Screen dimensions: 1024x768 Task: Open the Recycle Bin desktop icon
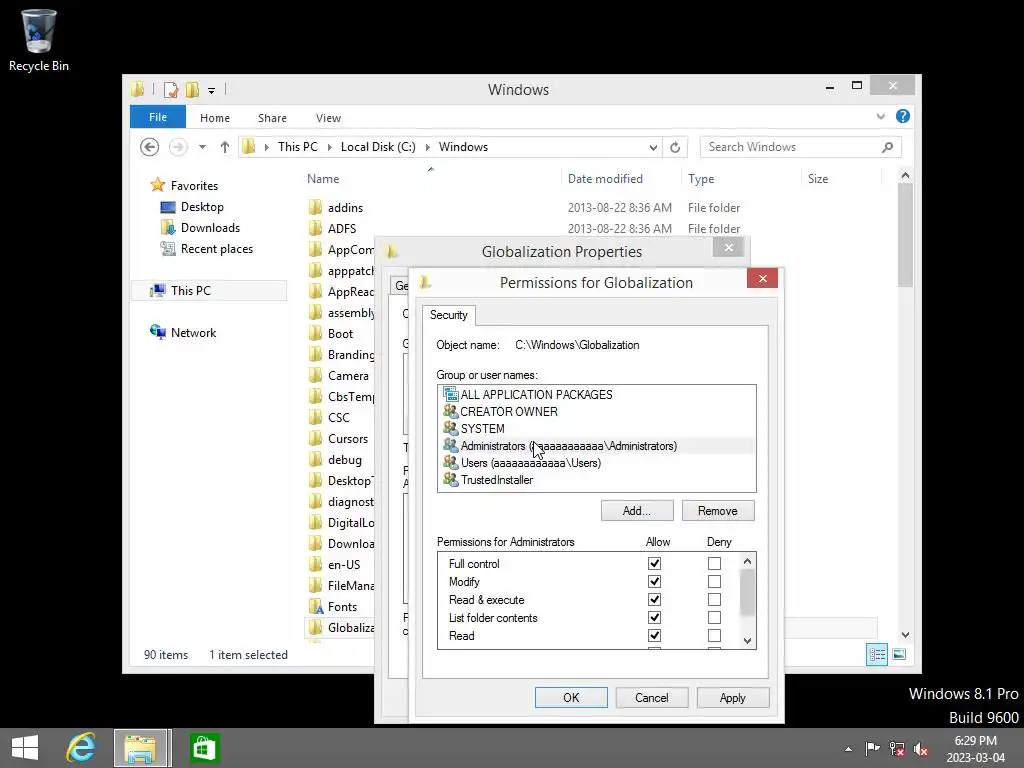39,40
